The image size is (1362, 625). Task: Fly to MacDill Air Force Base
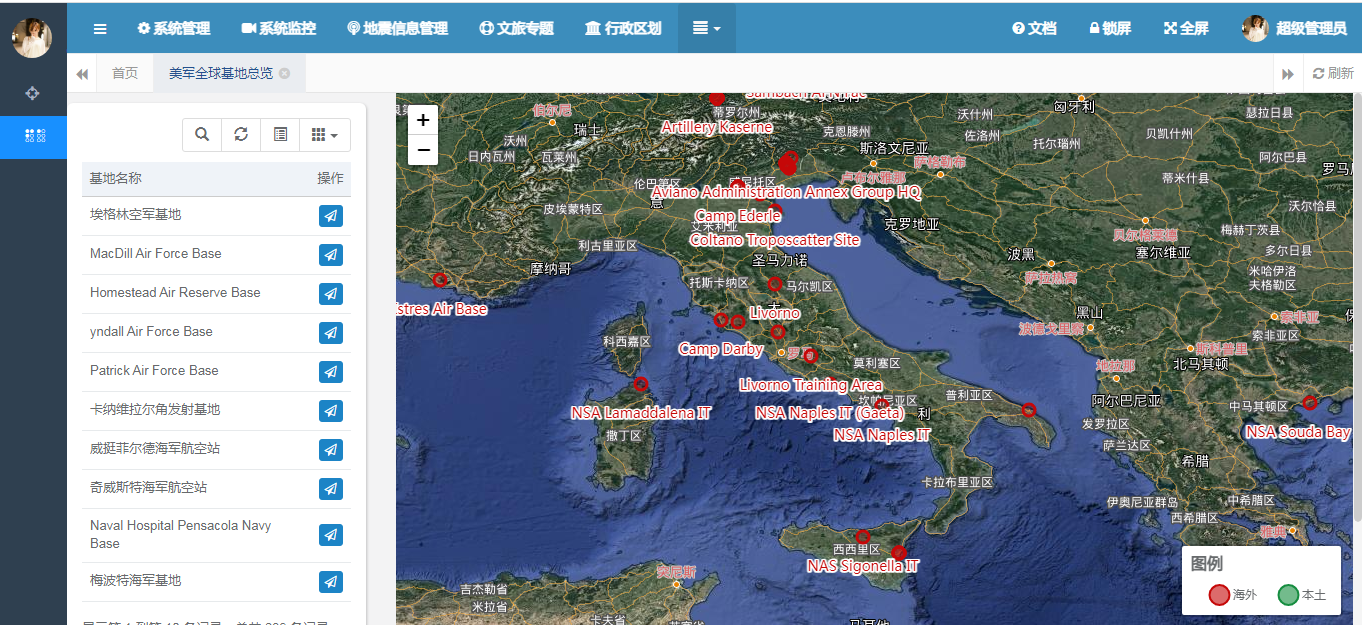331,255
